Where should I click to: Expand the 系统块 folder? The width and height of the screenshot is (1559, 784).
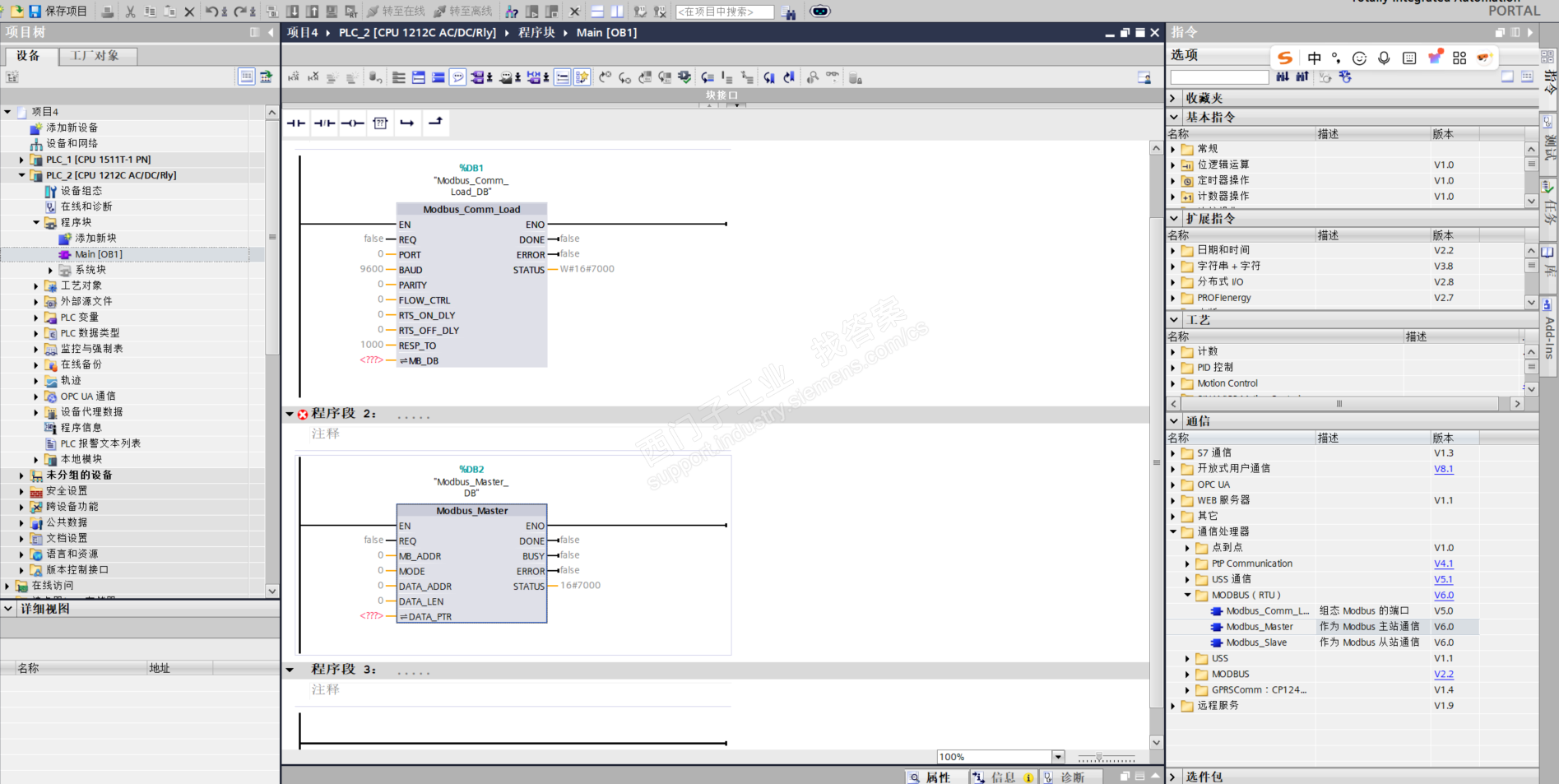[x=50, y=270]
